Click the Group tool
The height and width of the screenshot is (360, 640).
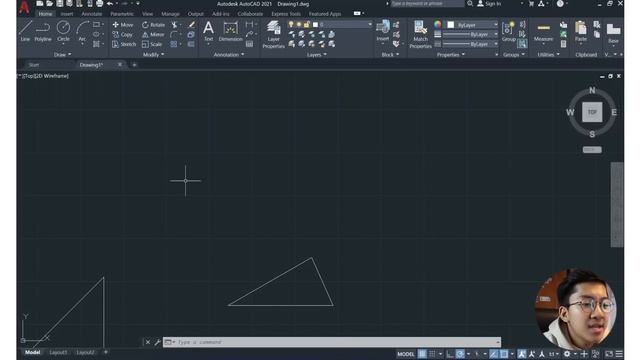click(509, 31)
